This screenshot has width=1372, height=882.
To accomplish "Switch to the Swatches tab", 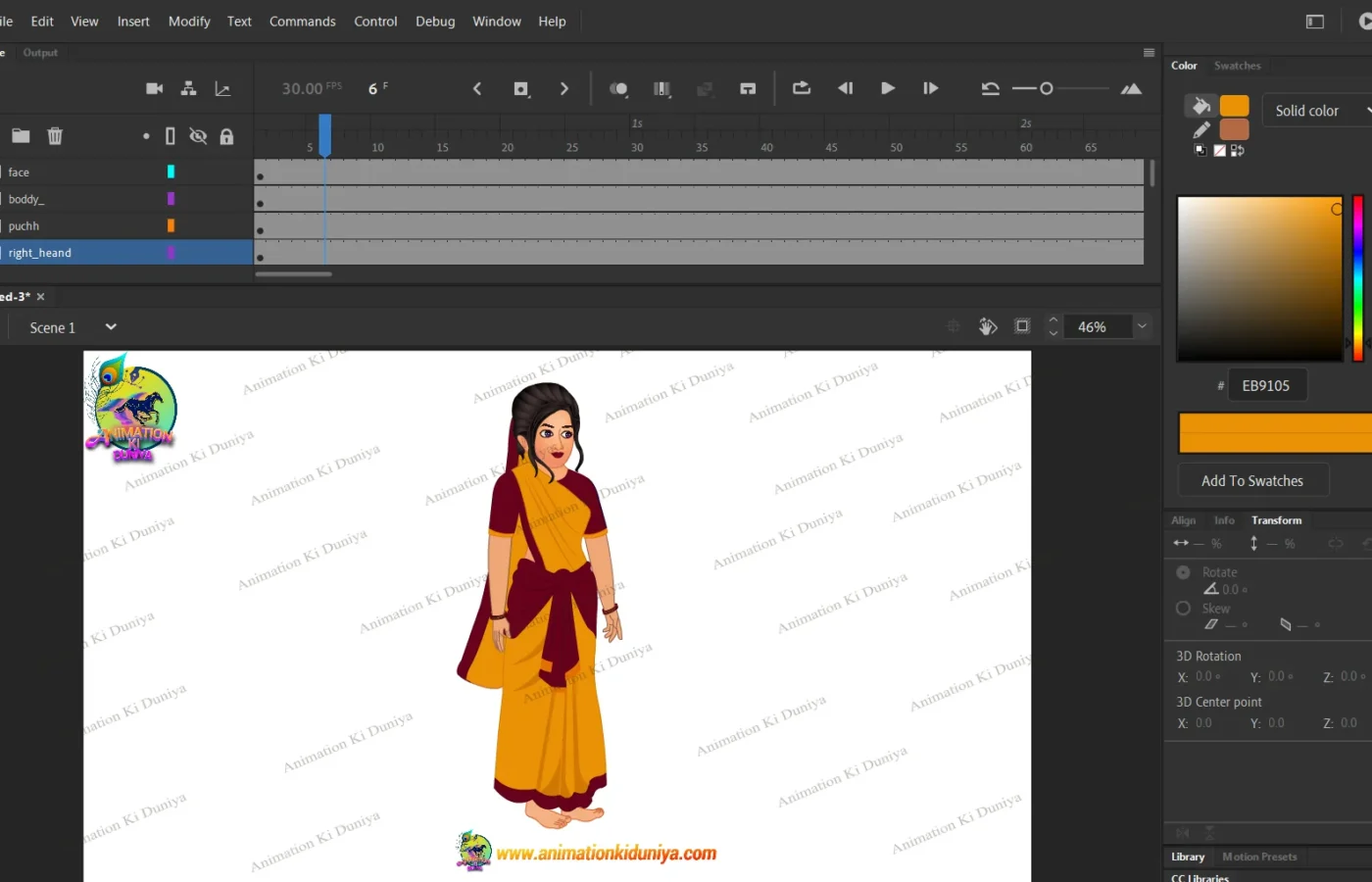I will [x=1237, y=66].
